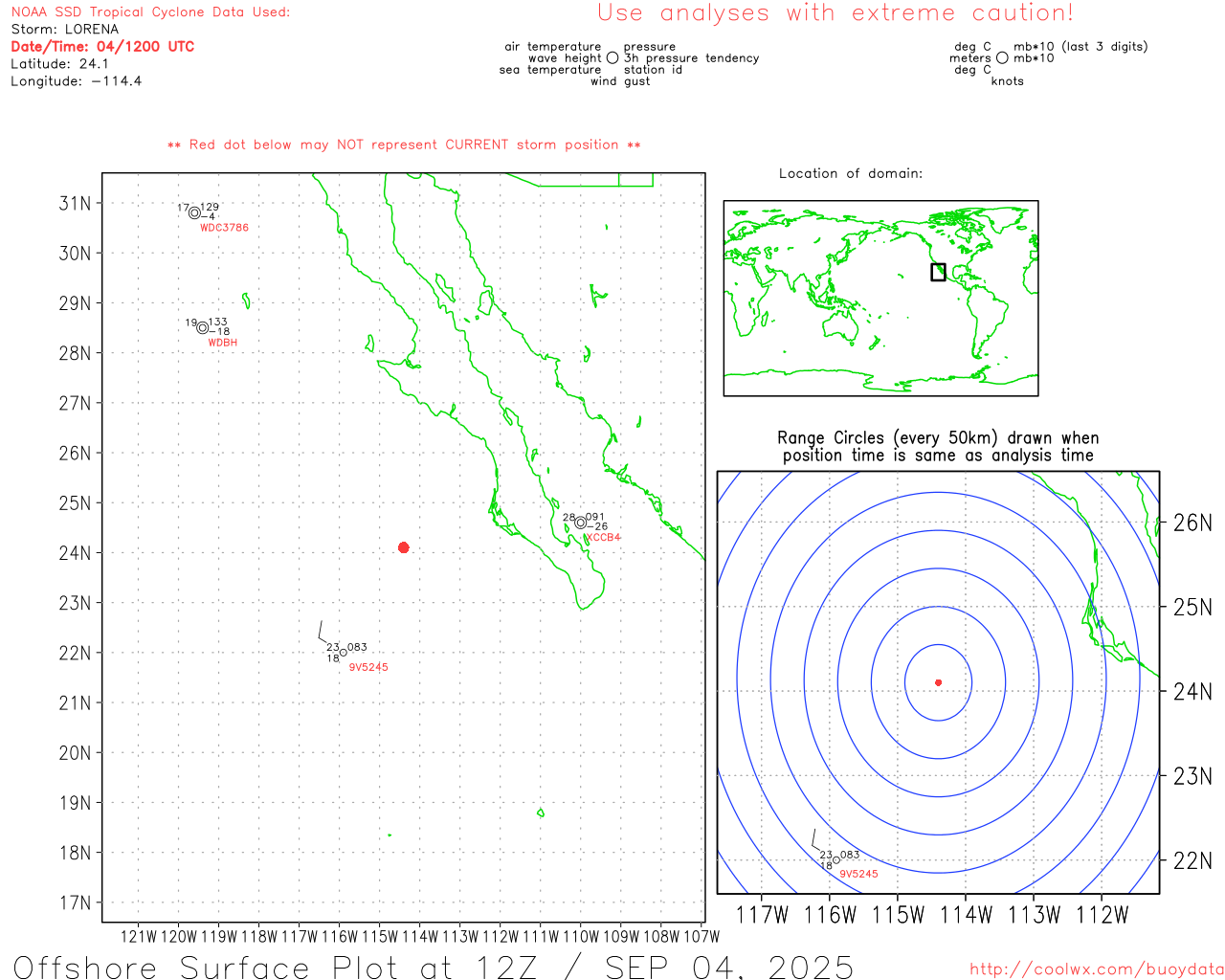The width and height of the screenshot is (1225, 980).
Task: Click the red dot CURRENT storm position disclaimer
Action: point(404,145)
